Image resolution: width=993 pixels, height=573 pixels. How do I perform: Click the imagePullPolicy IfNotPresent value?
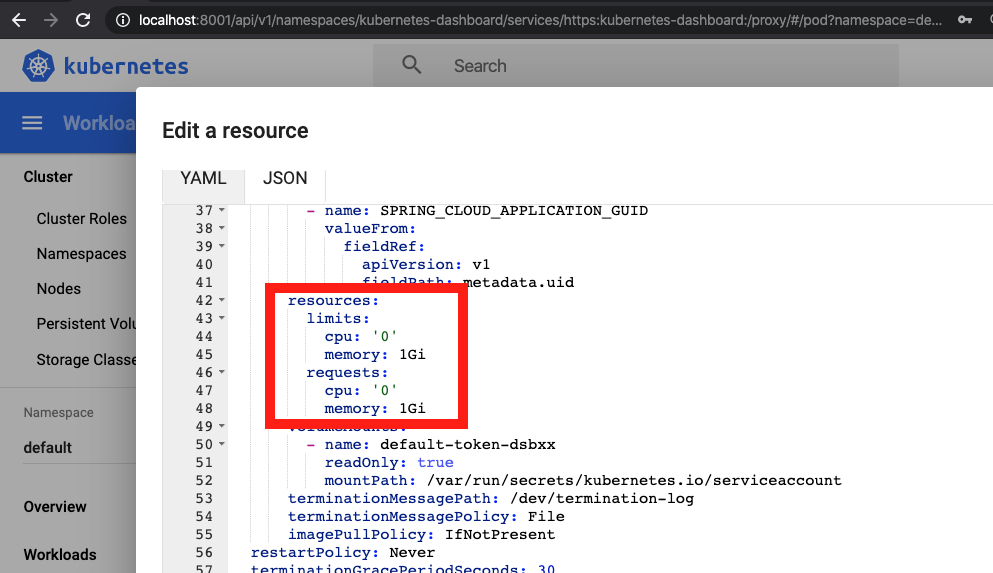point(500,535)
